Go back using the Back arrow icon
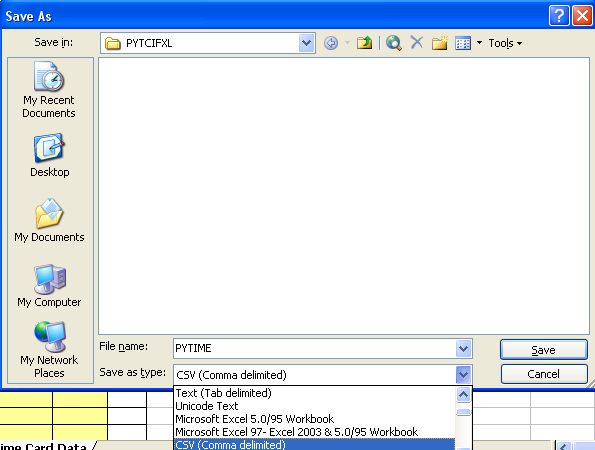 click(x=331, y=43)
